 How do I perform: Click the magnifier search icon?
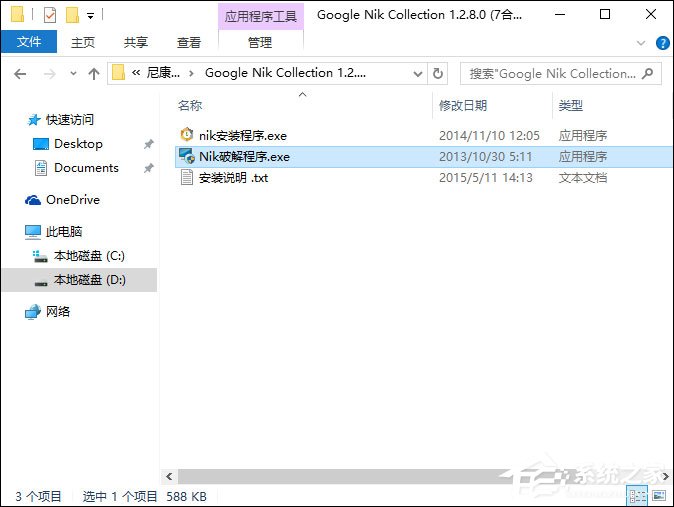[647, 74]
